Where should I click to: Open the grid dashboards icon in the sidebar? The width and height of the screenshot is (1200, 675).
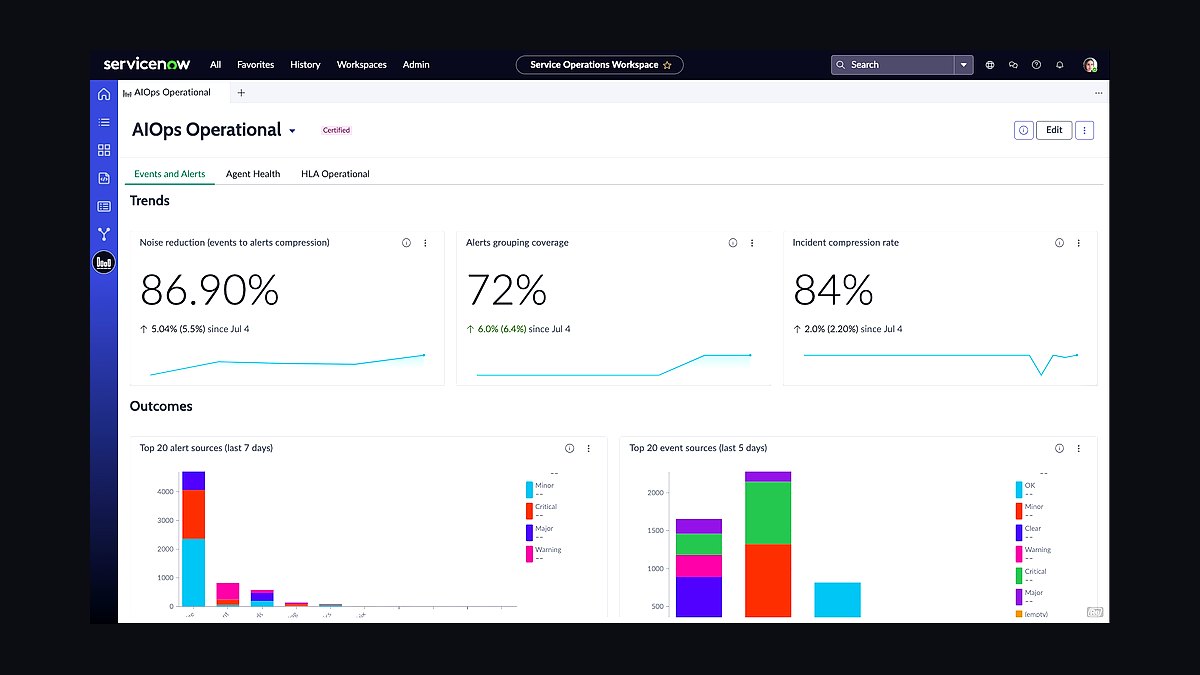coord(104,150)
